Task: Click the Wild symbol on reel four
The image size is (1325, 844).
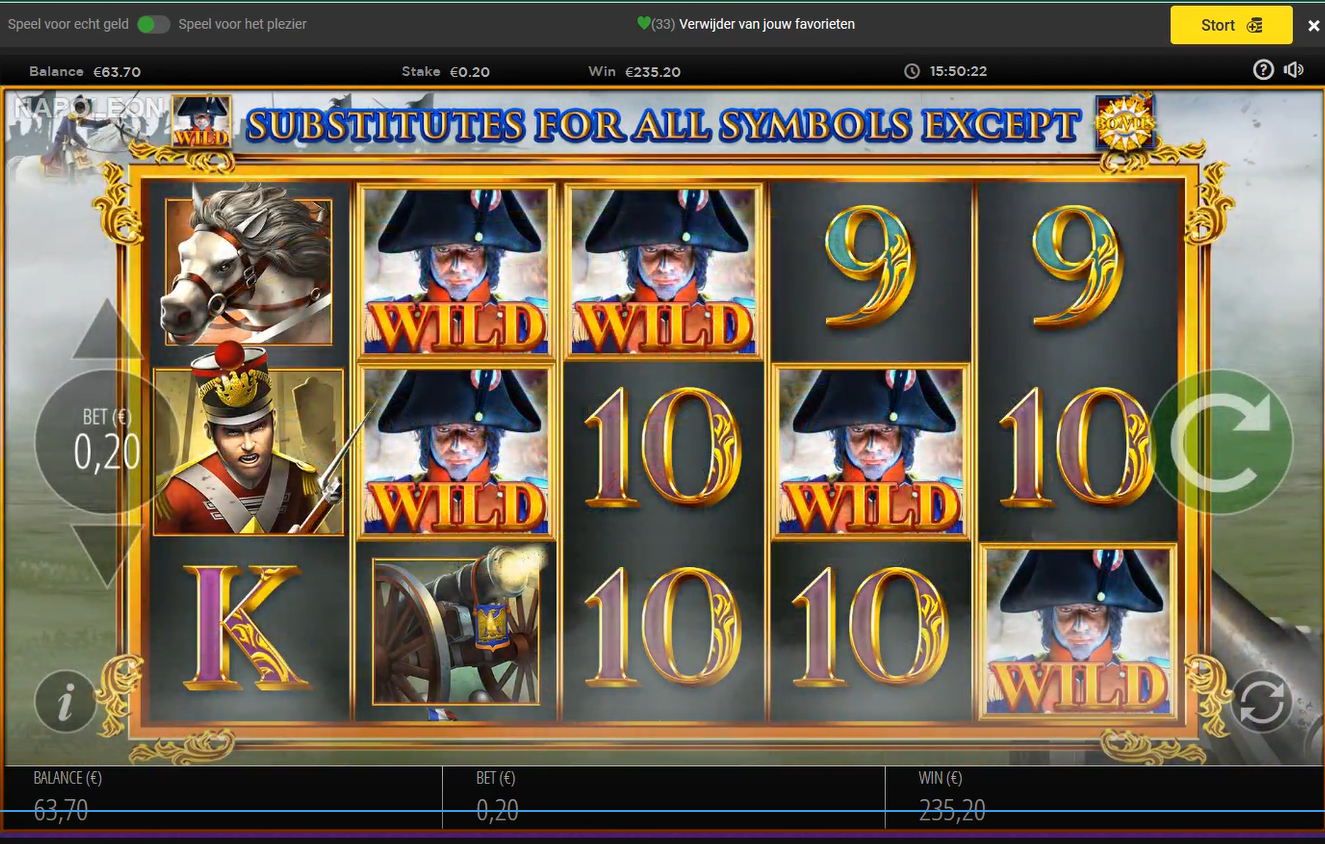Action: [x=871, y=452]
